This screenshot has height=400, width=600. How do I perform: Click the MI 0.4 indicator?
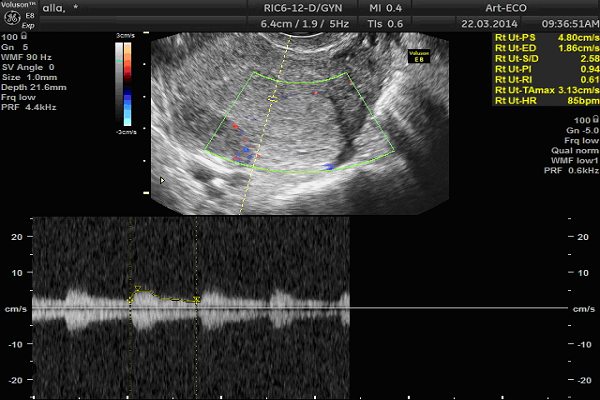(x=385, y=8)
